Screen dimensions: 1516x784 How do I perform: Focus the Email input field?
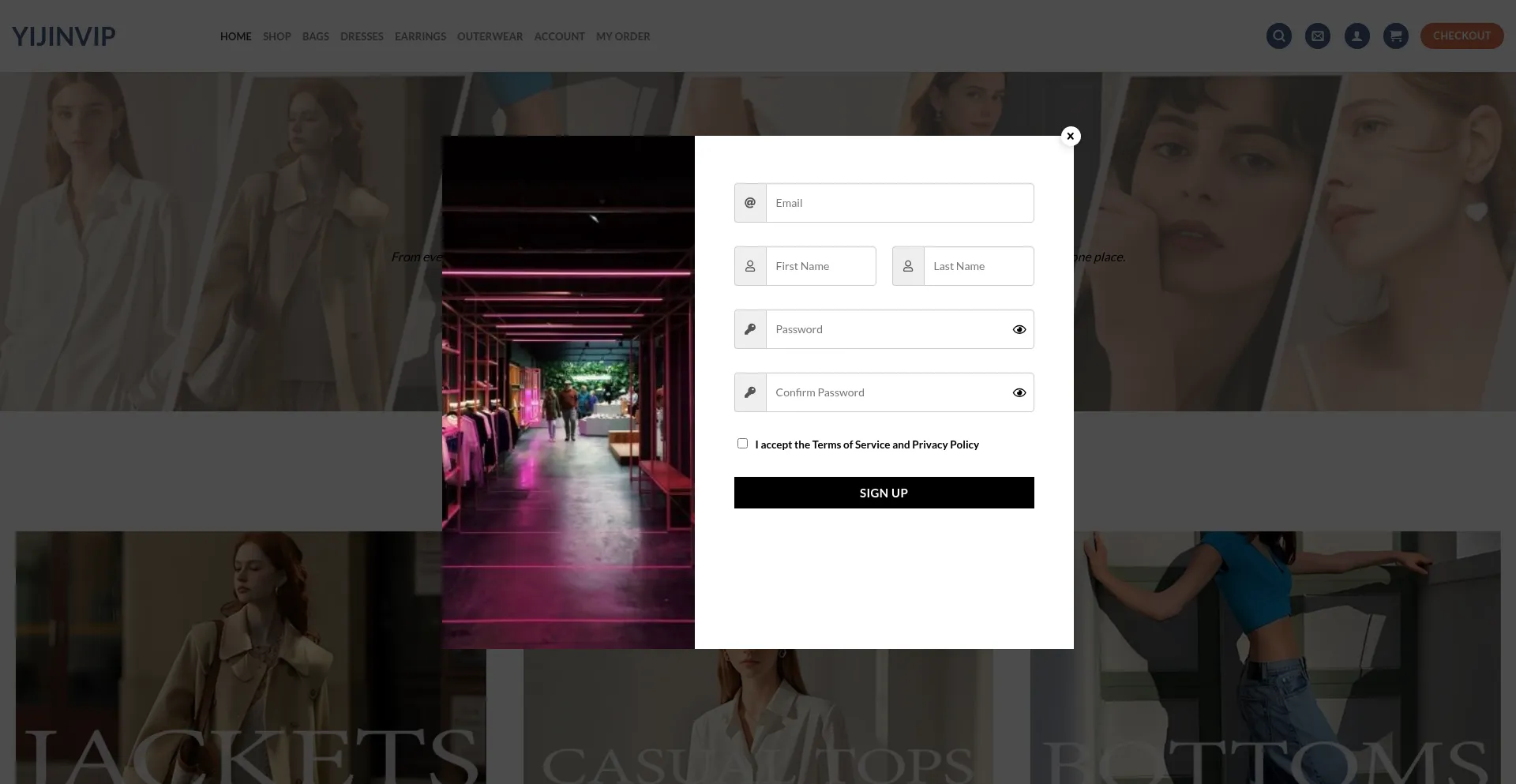coord(899,203)
